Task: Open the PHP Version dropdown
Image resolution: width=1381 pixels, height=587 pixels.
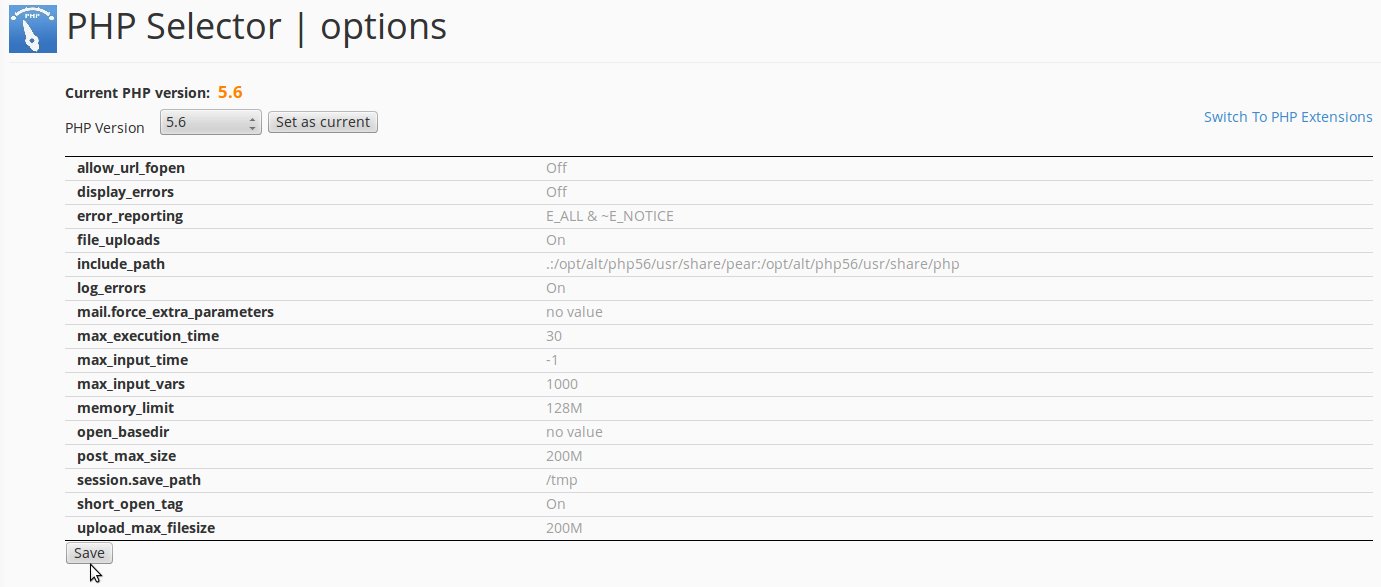Action: (211, 122)
